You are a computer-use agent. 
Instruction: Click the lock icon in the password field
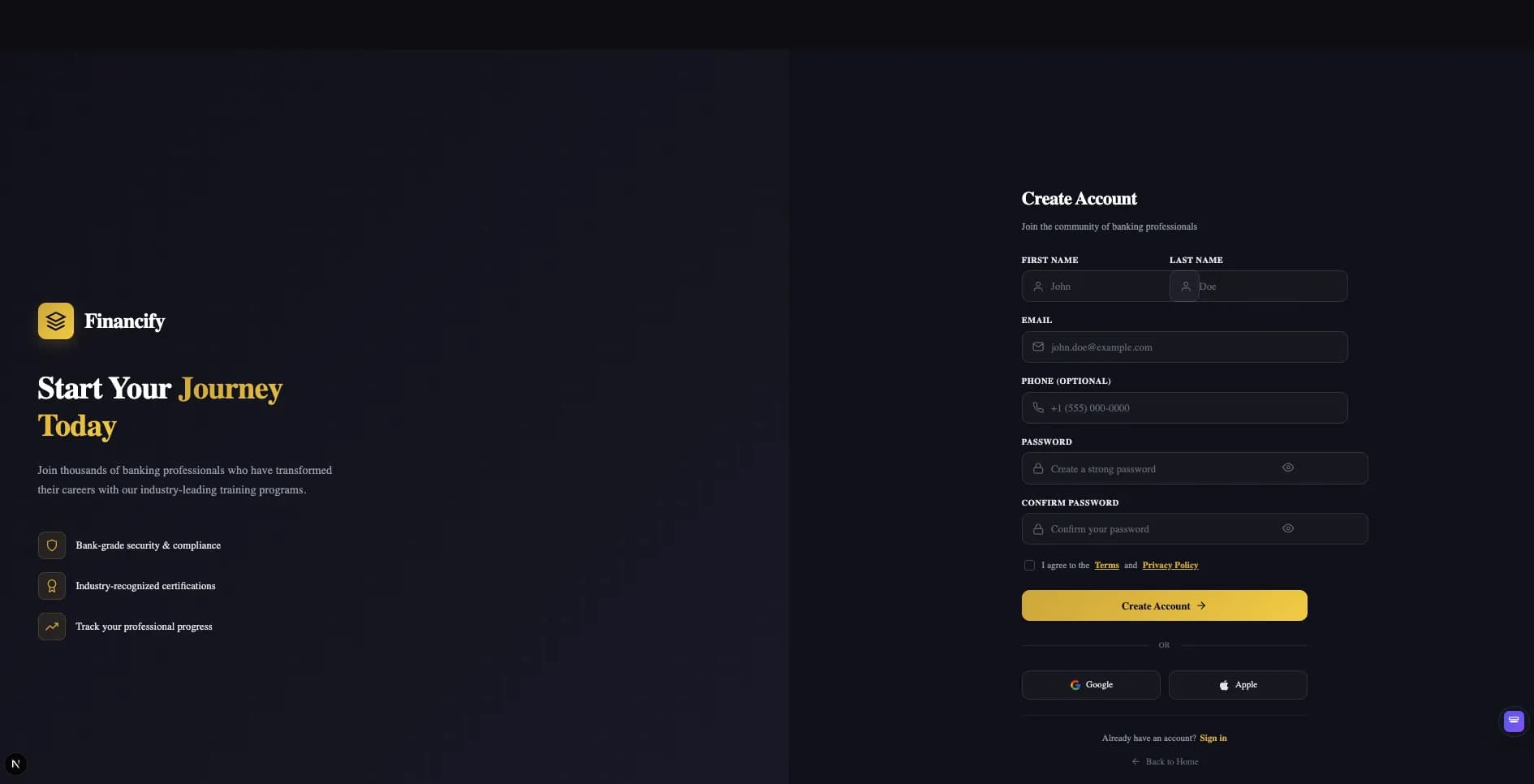pyautogui.click(x=1037, y=468)
